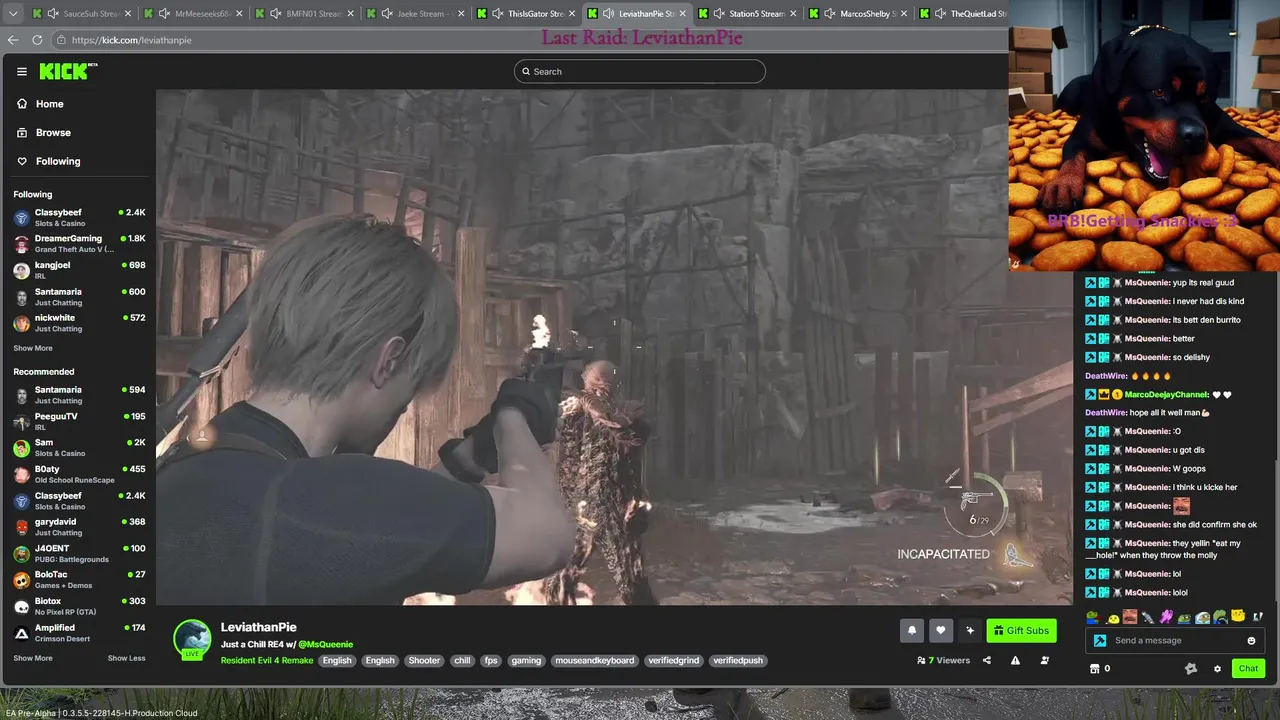Click the gray blob icon beside chat gear
The width and height of the screenshot is (1280, 720).
tap(1190, 668)
